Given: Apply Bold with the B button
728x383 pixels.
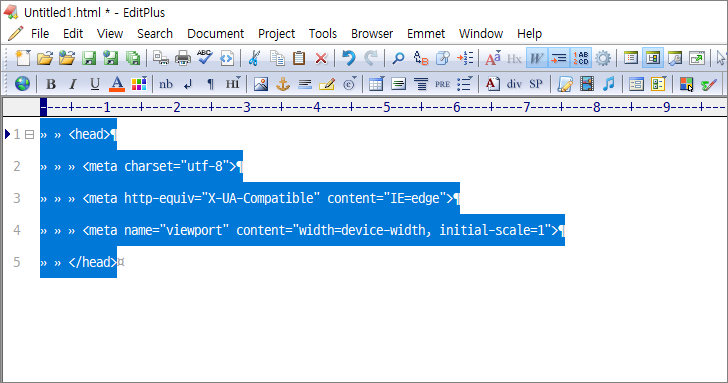Looking at the screenshot, I should pos(51,84).
